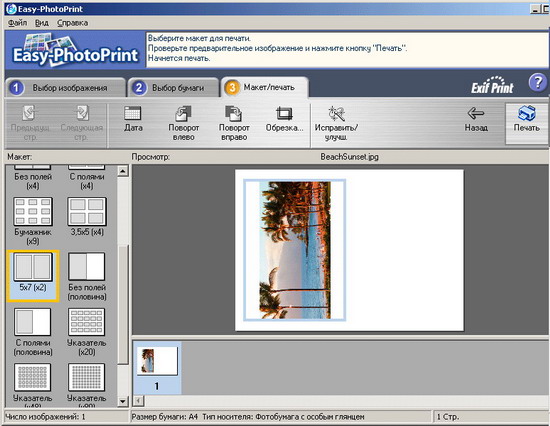
Task: Select the 5x7 (x2) layout
Action: (x=33, y=276)
